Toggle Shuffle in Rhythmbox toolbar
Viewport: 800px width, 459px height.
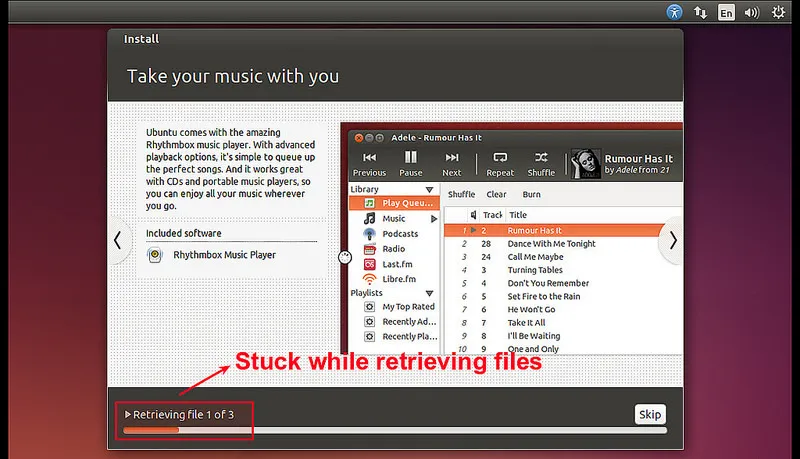pyautogui.click(x=541, y=163)
